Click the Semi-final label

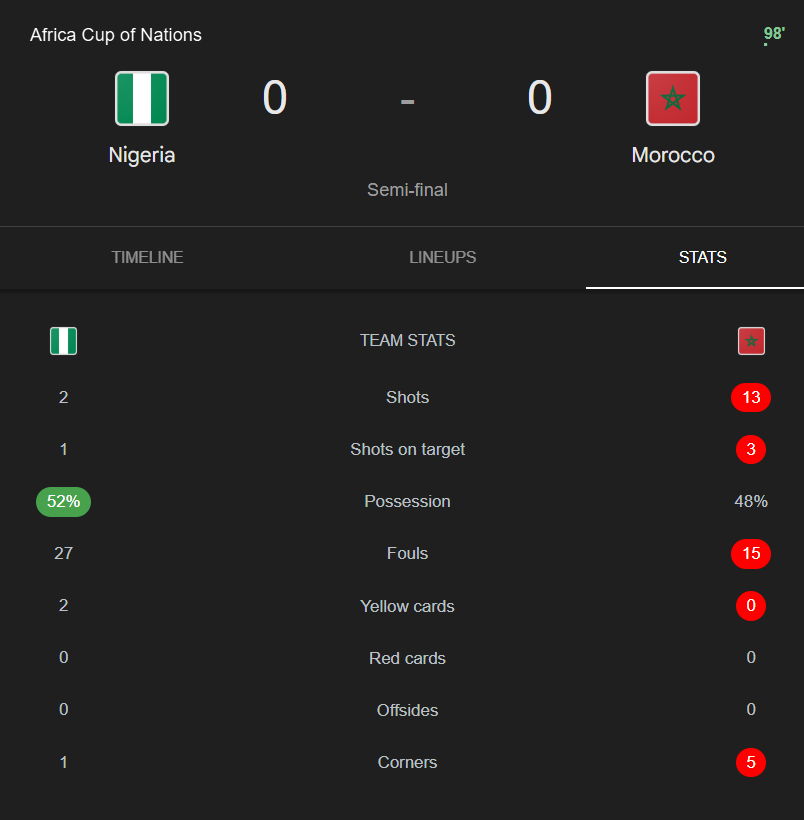407,189
